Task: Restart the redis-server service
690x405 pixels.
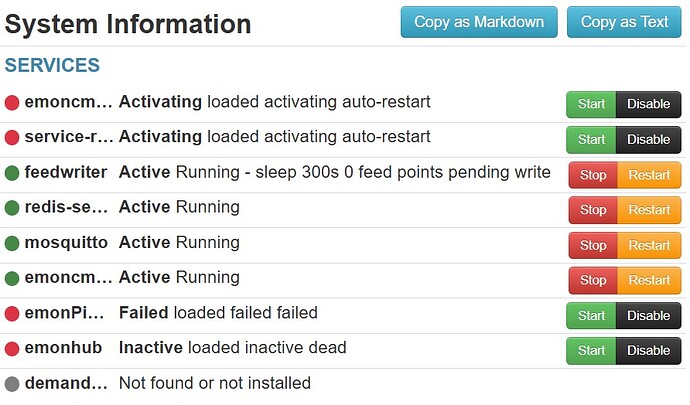Action: tap(649, 210)
